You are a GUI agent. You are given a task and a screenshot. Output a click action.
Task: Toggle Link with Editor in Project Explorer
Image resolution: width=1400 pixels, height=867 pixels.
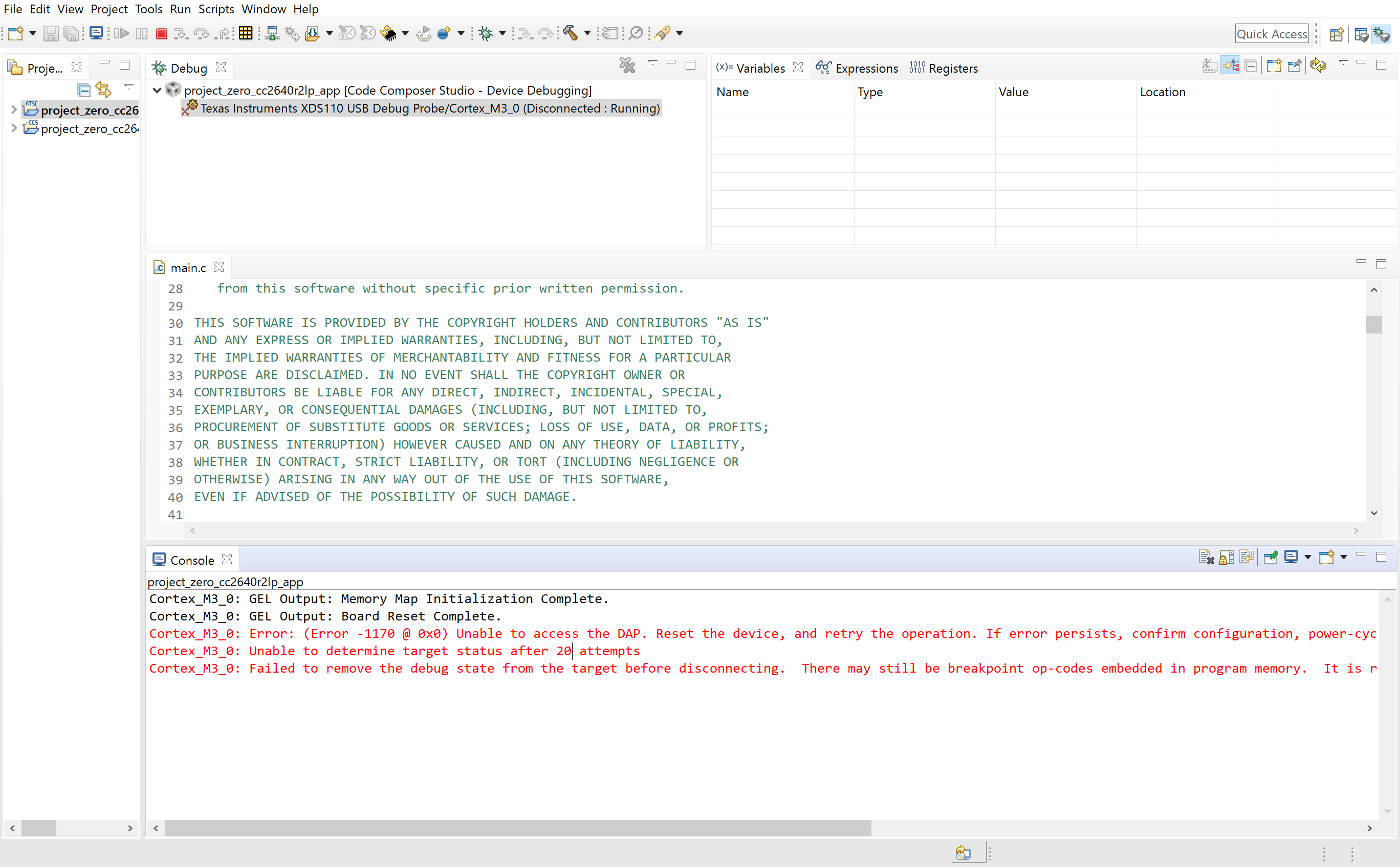pyautogui.click(x=103, y=90)
